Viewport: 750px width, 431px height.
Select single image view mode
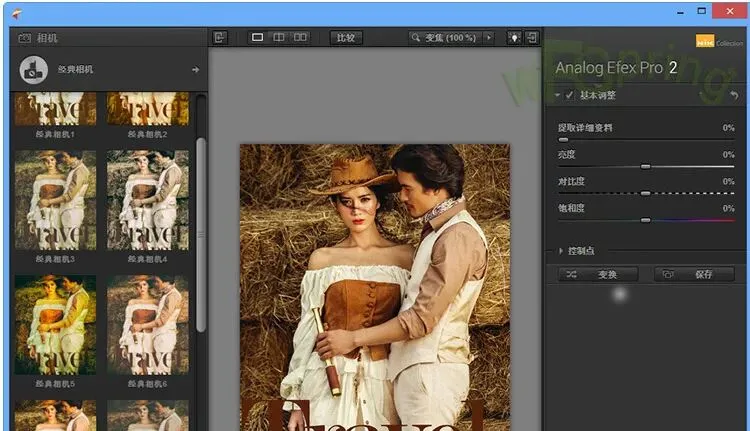257,37
